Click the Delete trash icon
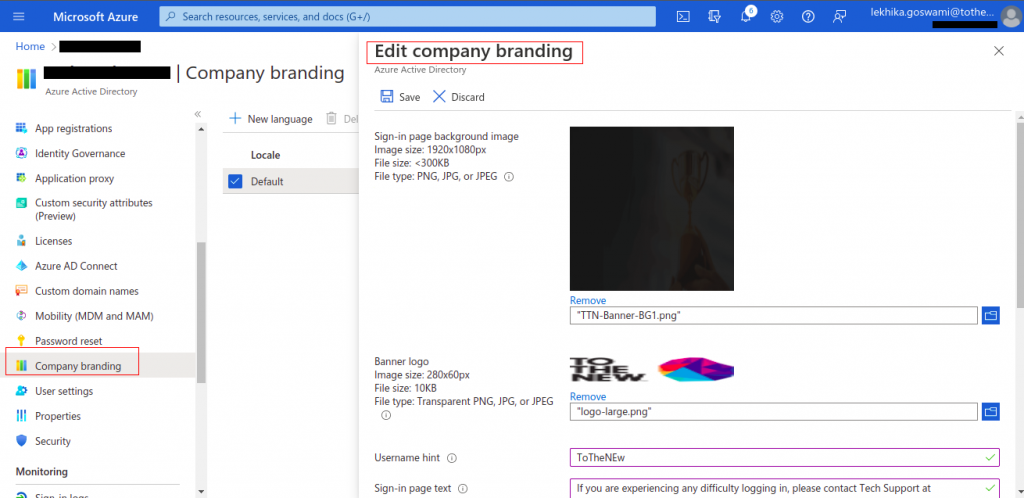 pos(332,119)
